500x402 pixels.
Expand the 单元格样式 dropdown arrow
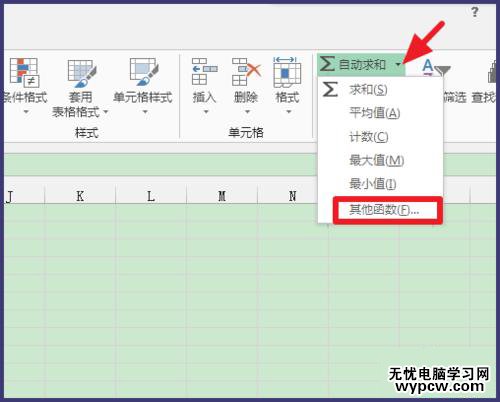click(145, 112)
